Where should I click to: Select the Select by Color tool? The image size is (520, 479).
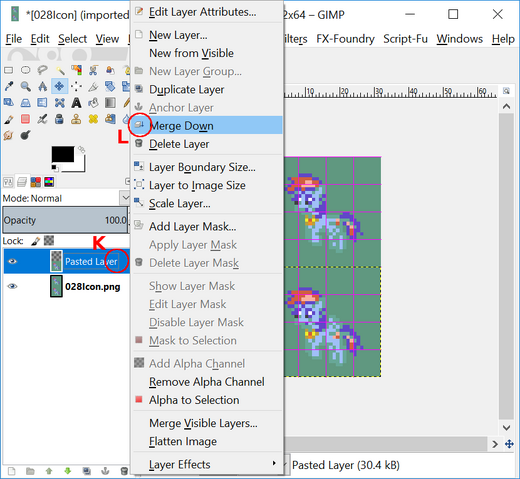76,70
